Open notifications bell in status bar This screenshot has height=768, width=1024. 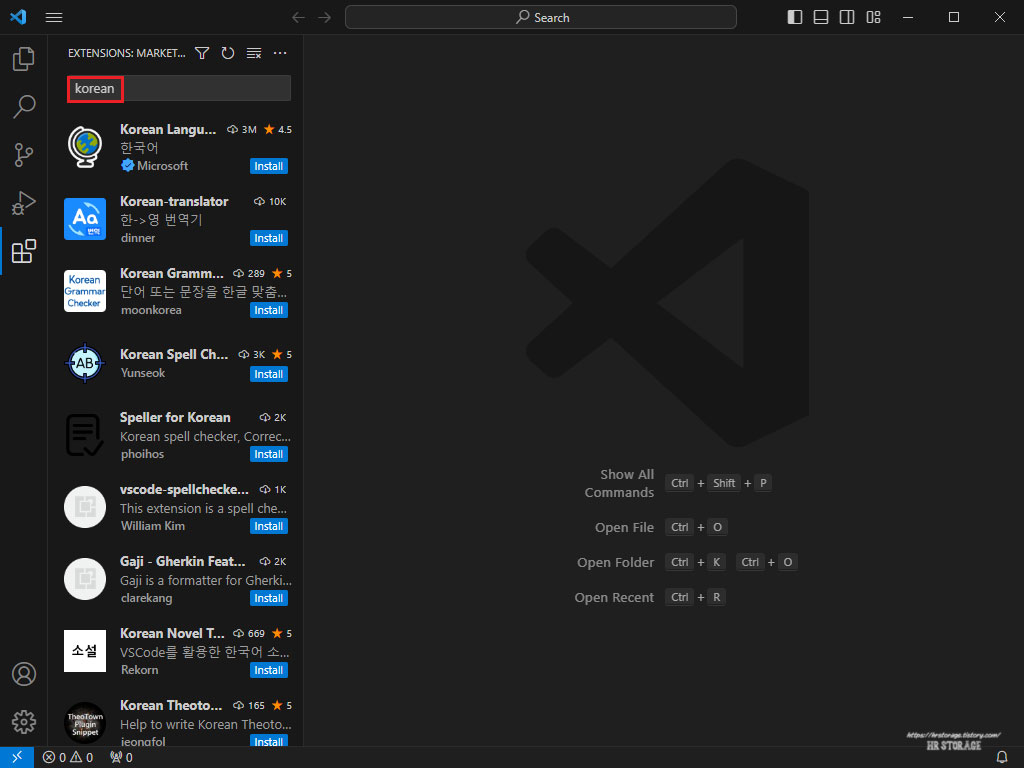point(1002,757)
